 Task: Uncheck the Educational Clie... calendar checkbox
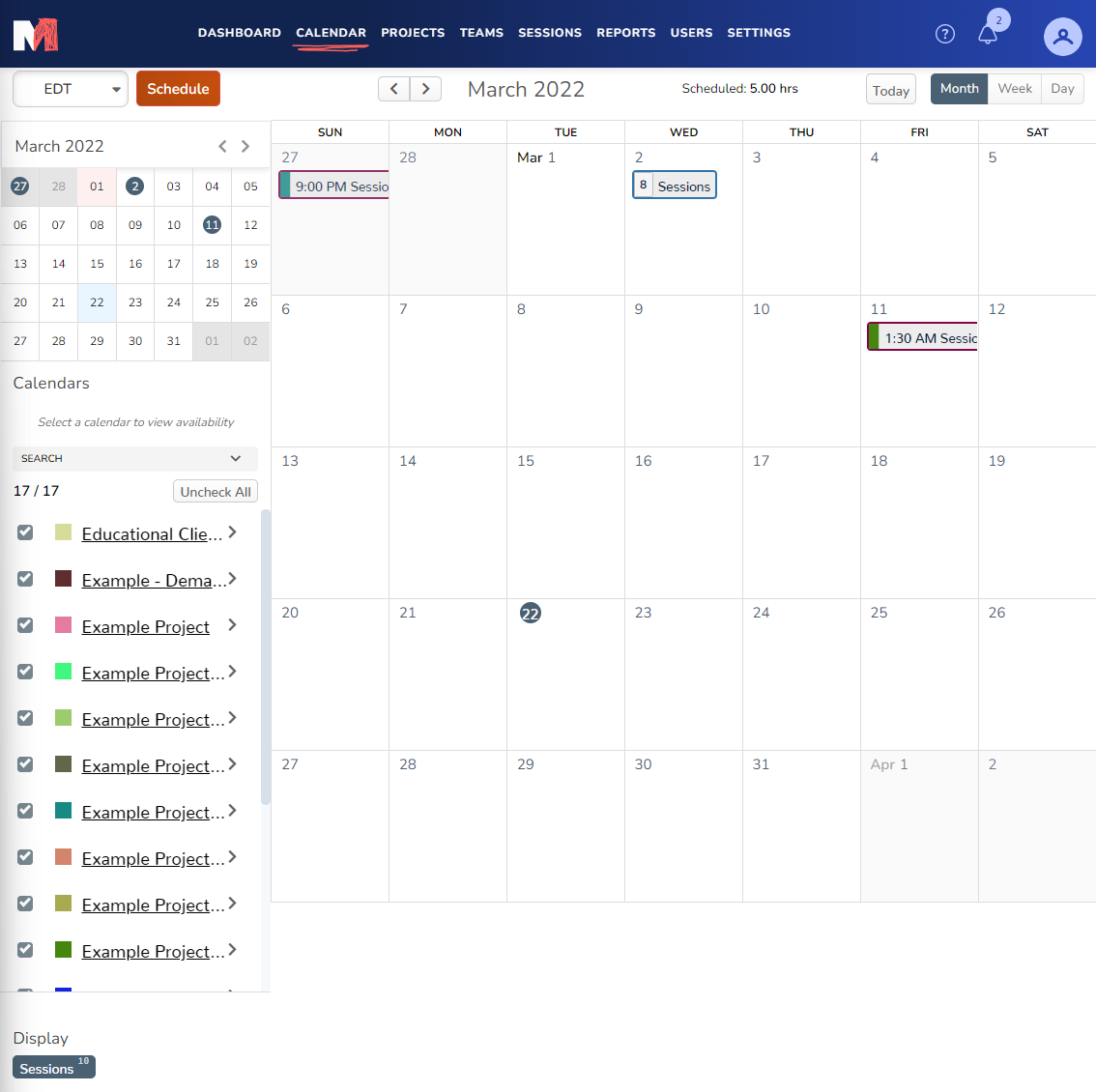(25, 532)
